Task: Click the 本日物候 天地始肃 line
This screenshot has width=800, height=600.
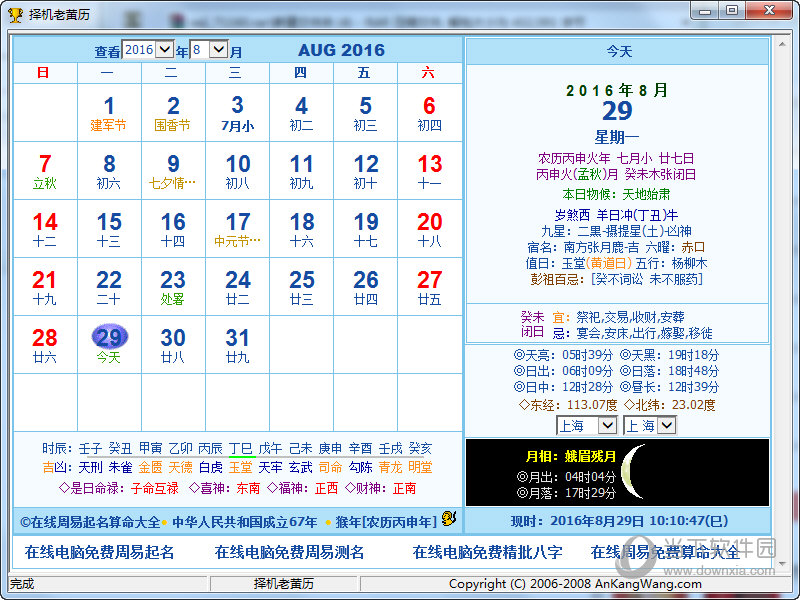Action: pyautogui.click(x=616, y=194)
